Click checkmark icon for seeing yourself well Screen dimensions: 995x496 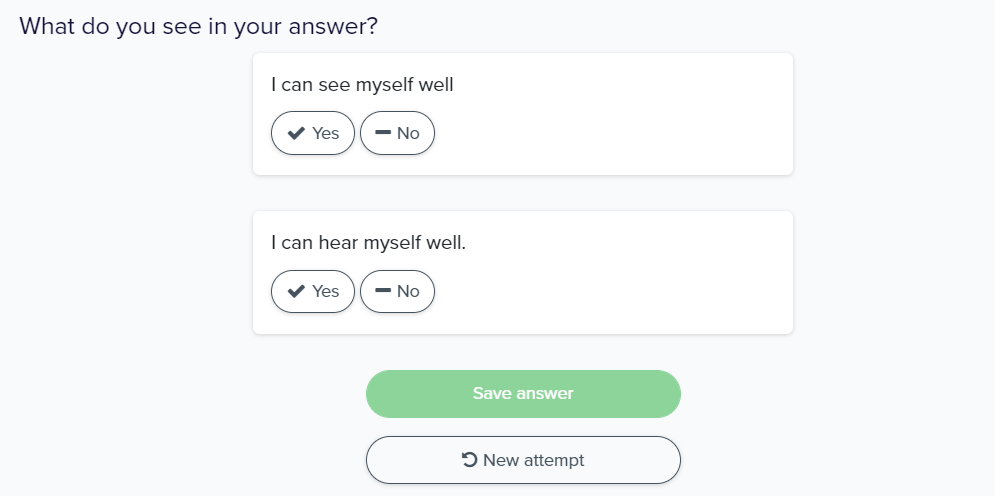[296, 133]
